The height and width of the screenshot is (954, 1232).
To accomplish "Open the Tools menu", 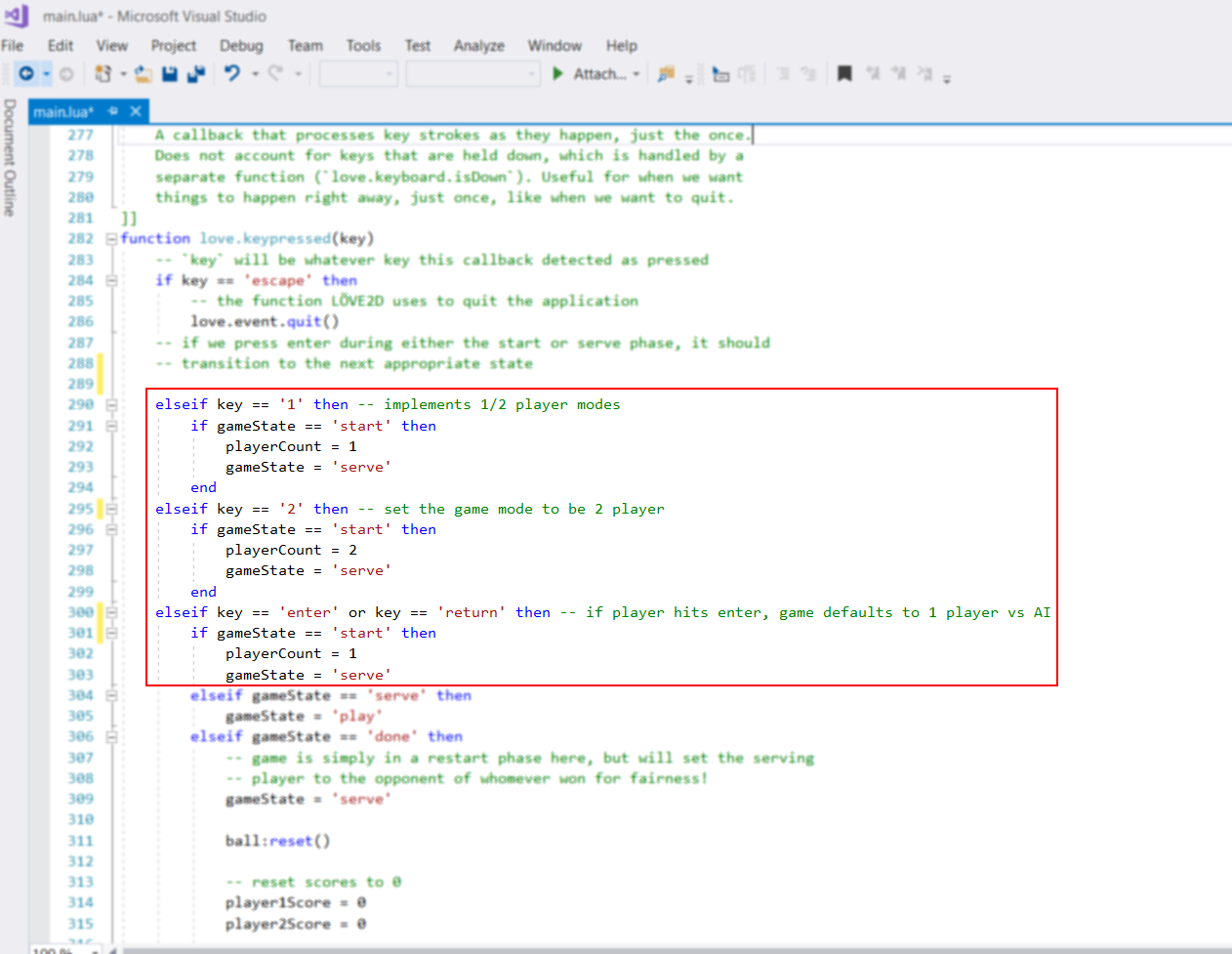I will coord(364,45).
